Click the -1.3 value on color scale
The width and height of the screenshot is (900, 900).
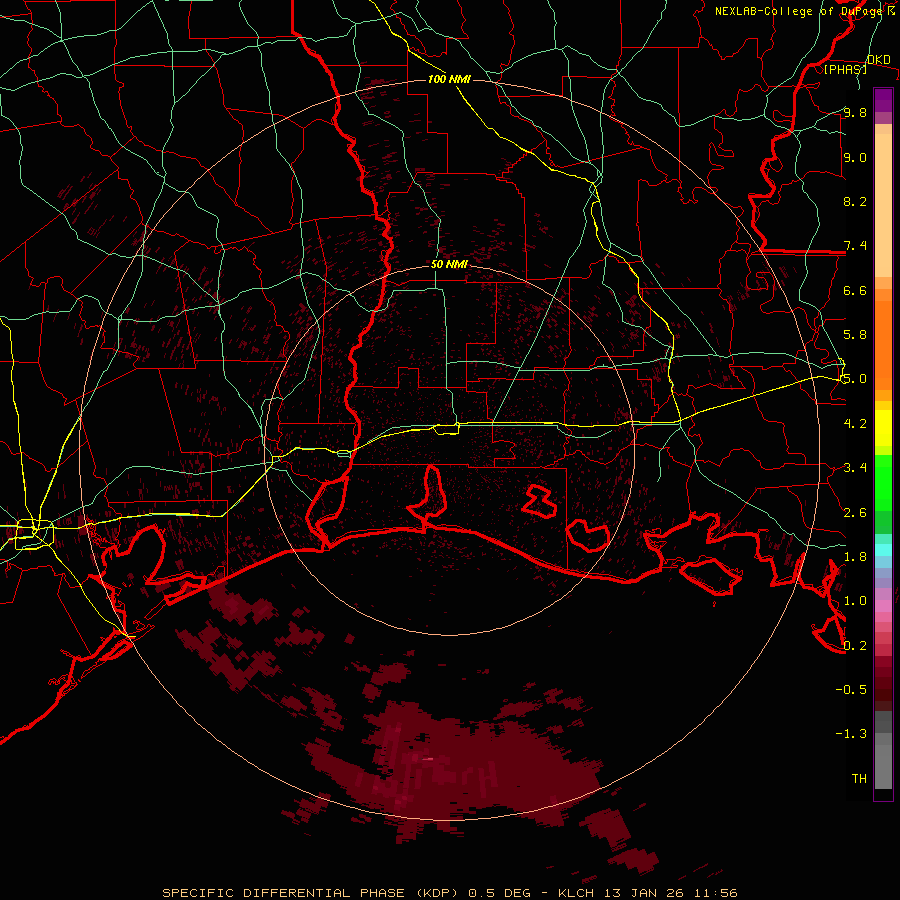coord(851,734)
